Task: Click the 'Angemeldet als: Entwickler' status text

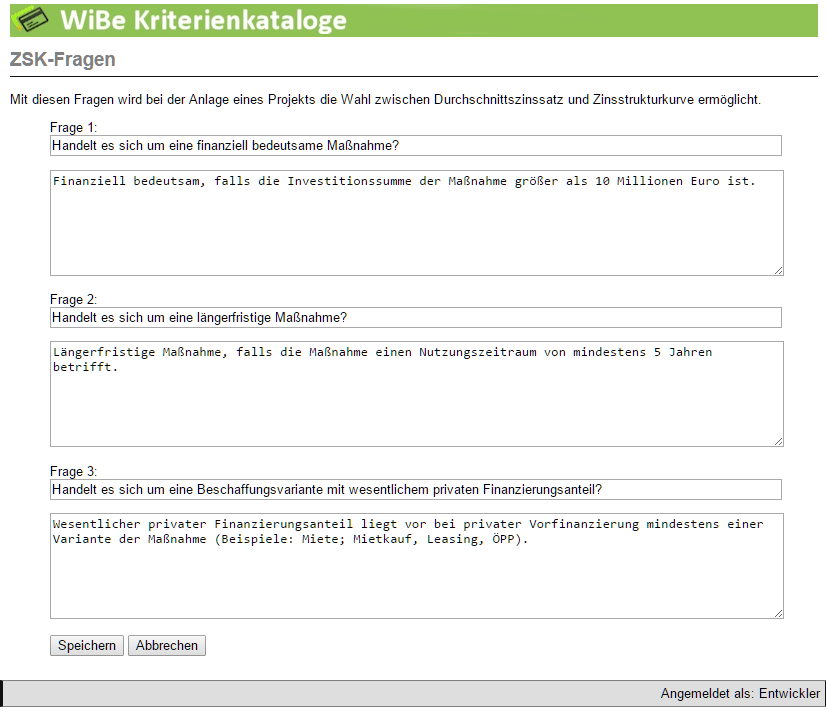Action: click(739, 694)
